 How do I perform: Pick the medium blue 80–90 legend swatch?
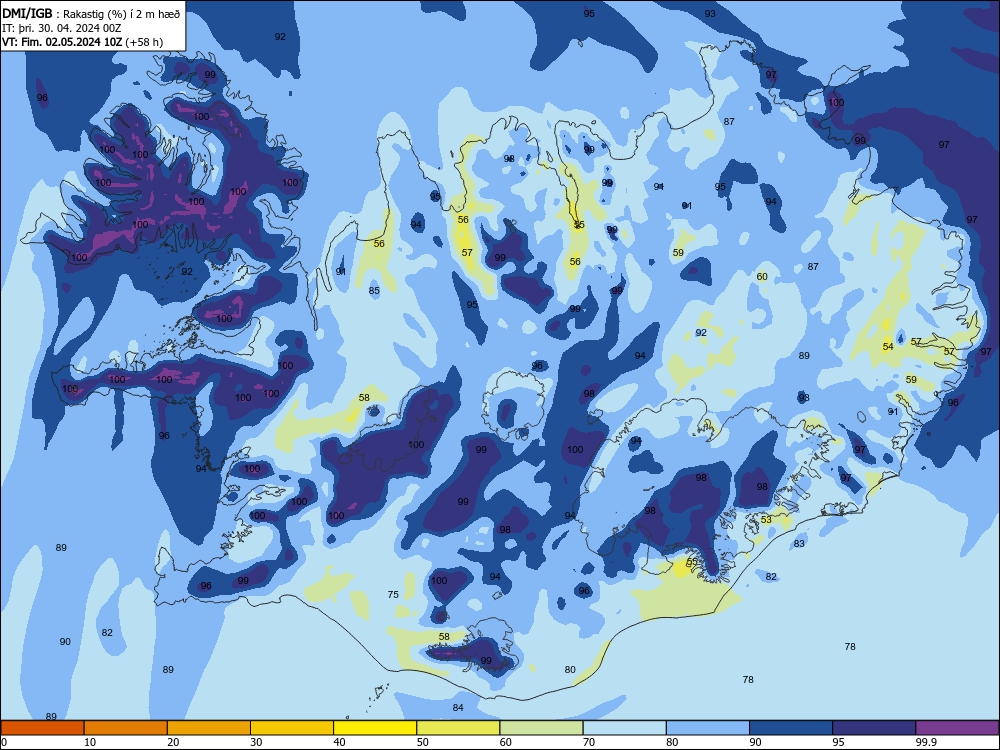pos(708,728)
